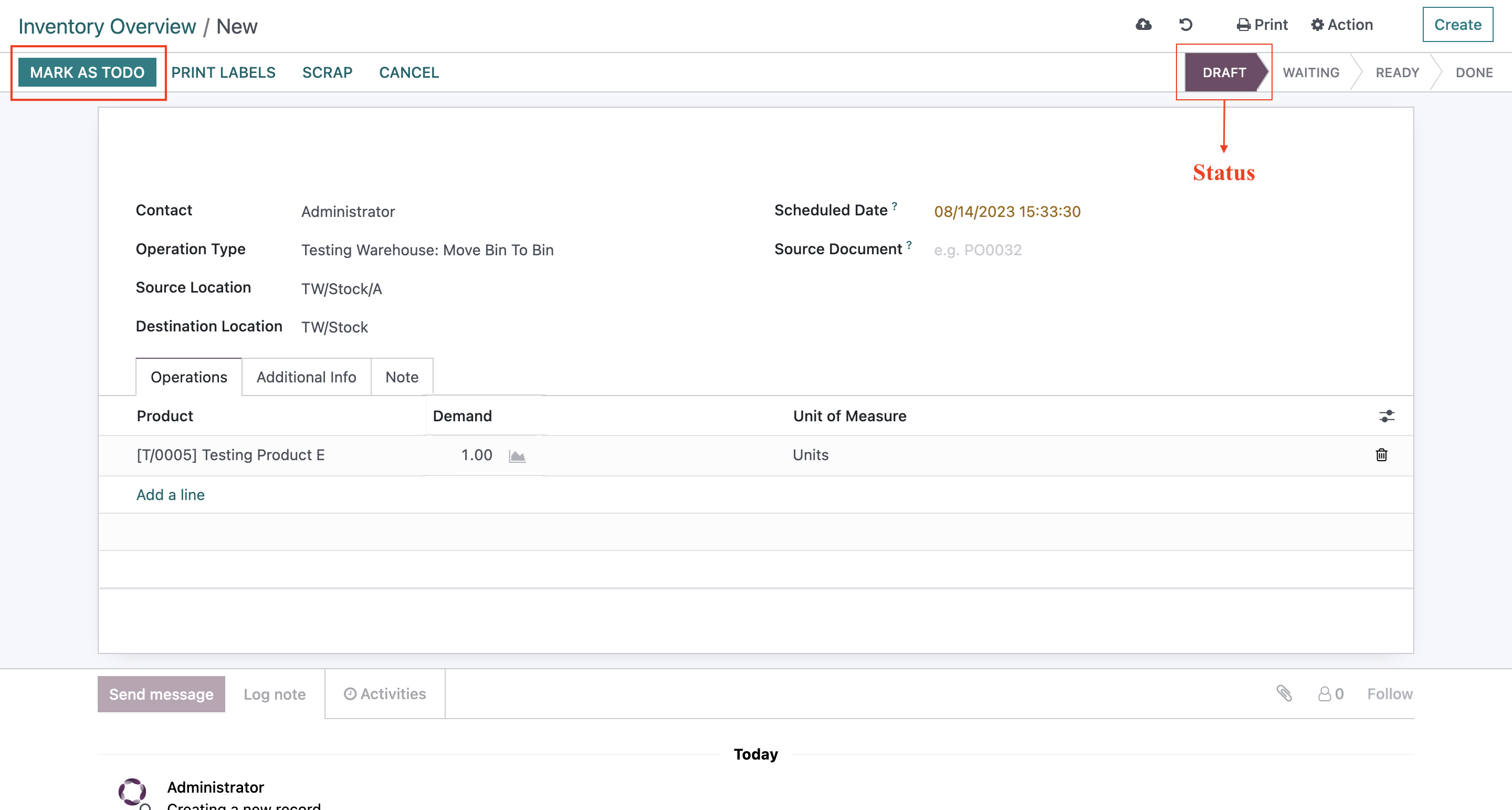
Task: Select the Done status stage
Action: pyautogui.click(x=1474, y=72)
